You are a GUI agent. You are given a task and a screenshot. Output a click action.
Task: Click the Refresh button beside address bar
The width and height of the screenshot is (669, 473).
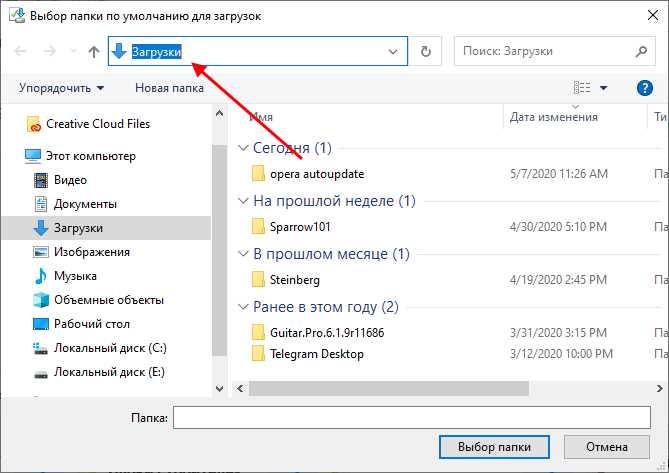[427, 51]
